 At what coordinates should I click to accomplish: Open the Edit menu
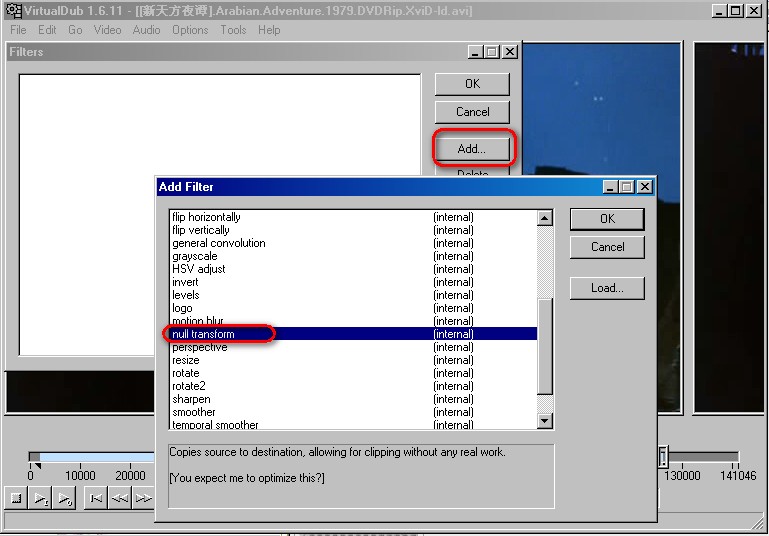tap(47, 30)
